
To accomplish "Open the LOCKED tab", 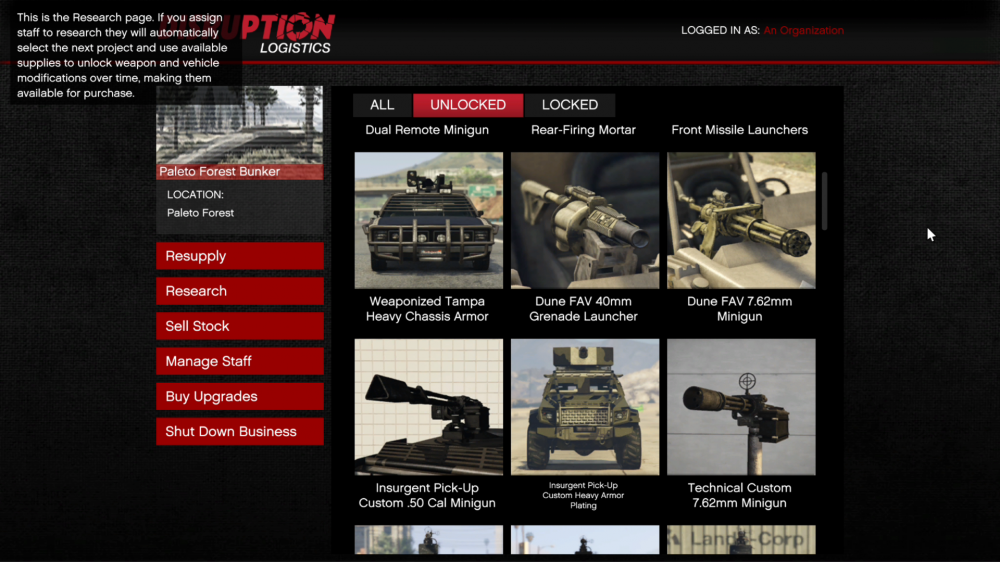I will click(570, 105).
